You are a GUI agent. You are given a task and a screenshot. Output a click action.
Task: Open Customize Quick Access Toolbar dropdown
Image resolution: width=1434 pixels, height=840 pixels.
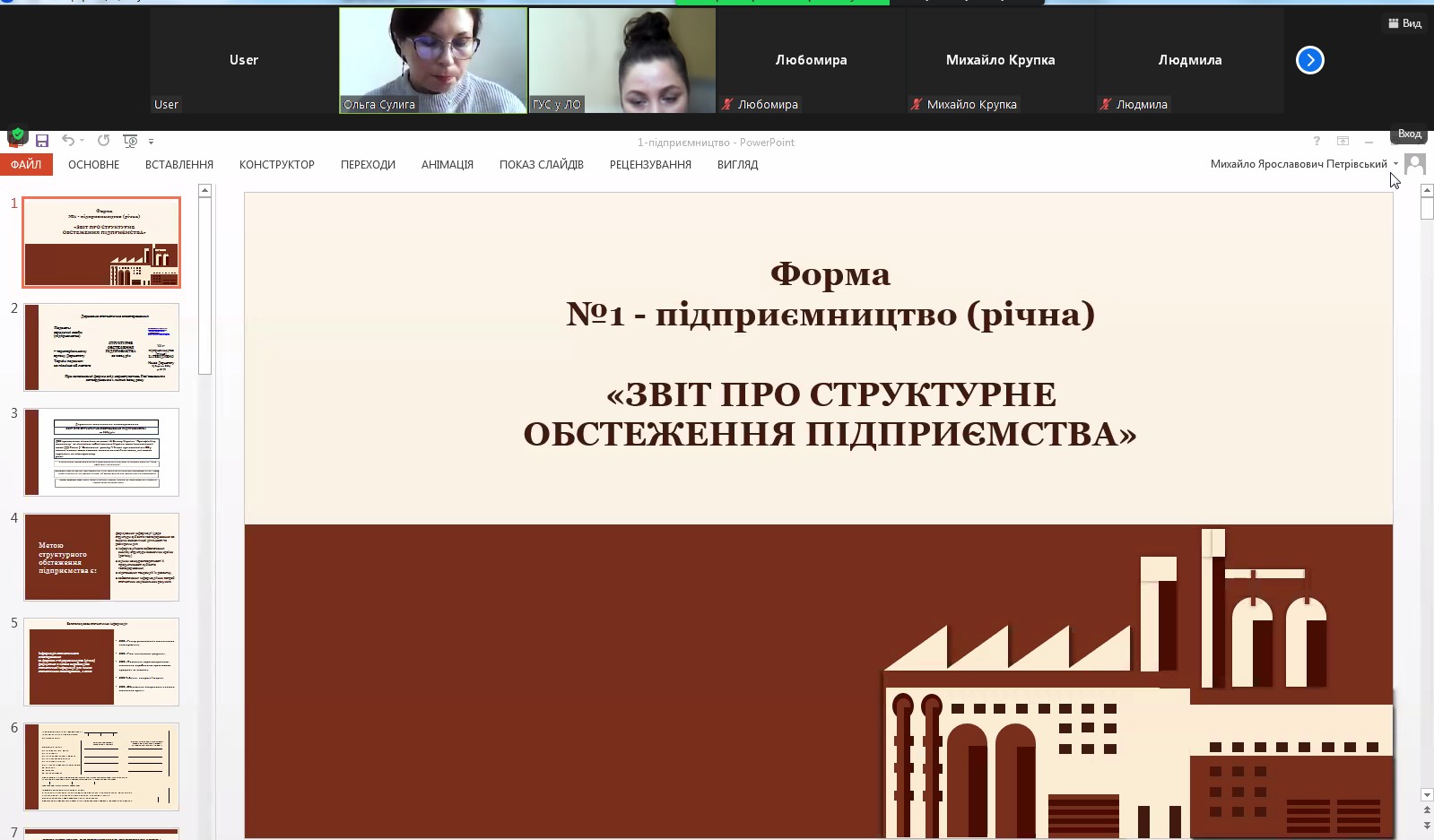[151, 142]
